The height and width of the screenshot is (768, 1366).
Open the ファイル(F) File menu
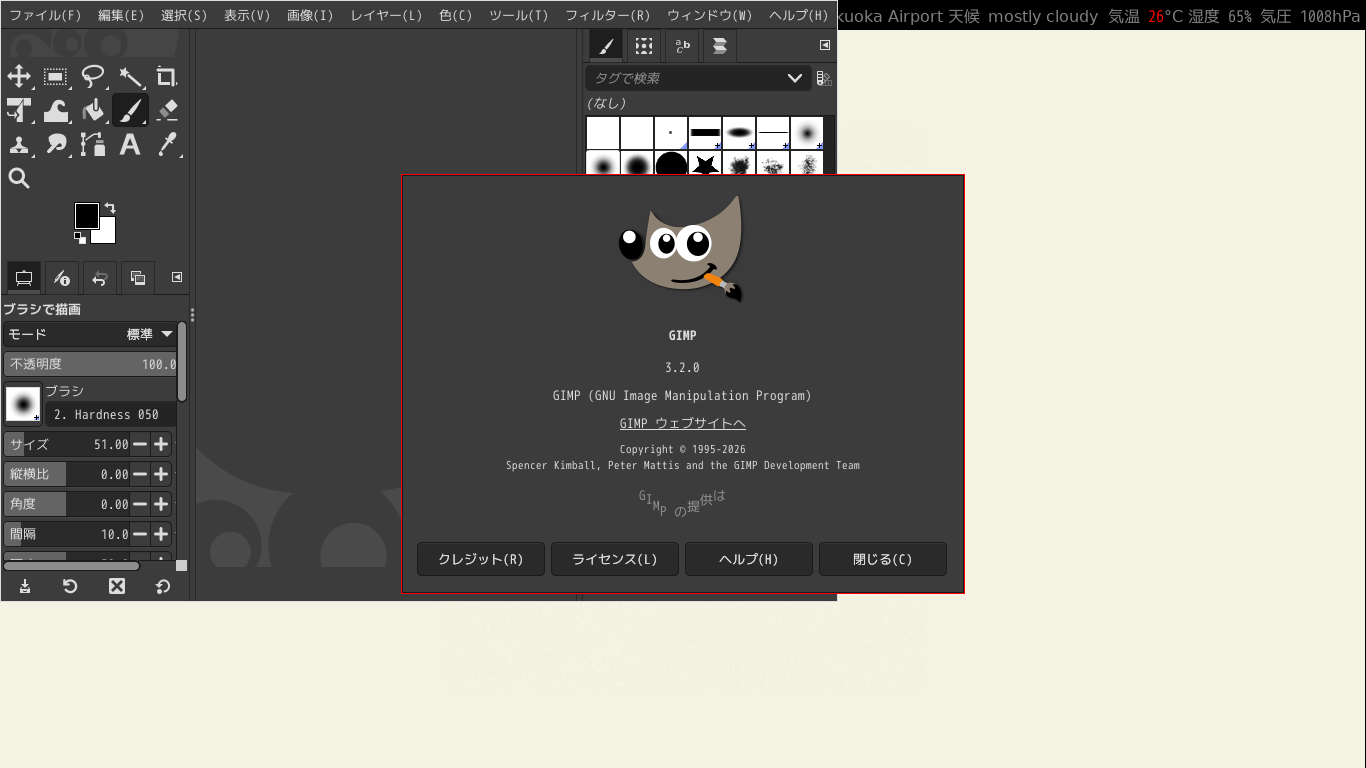[45, 16]
